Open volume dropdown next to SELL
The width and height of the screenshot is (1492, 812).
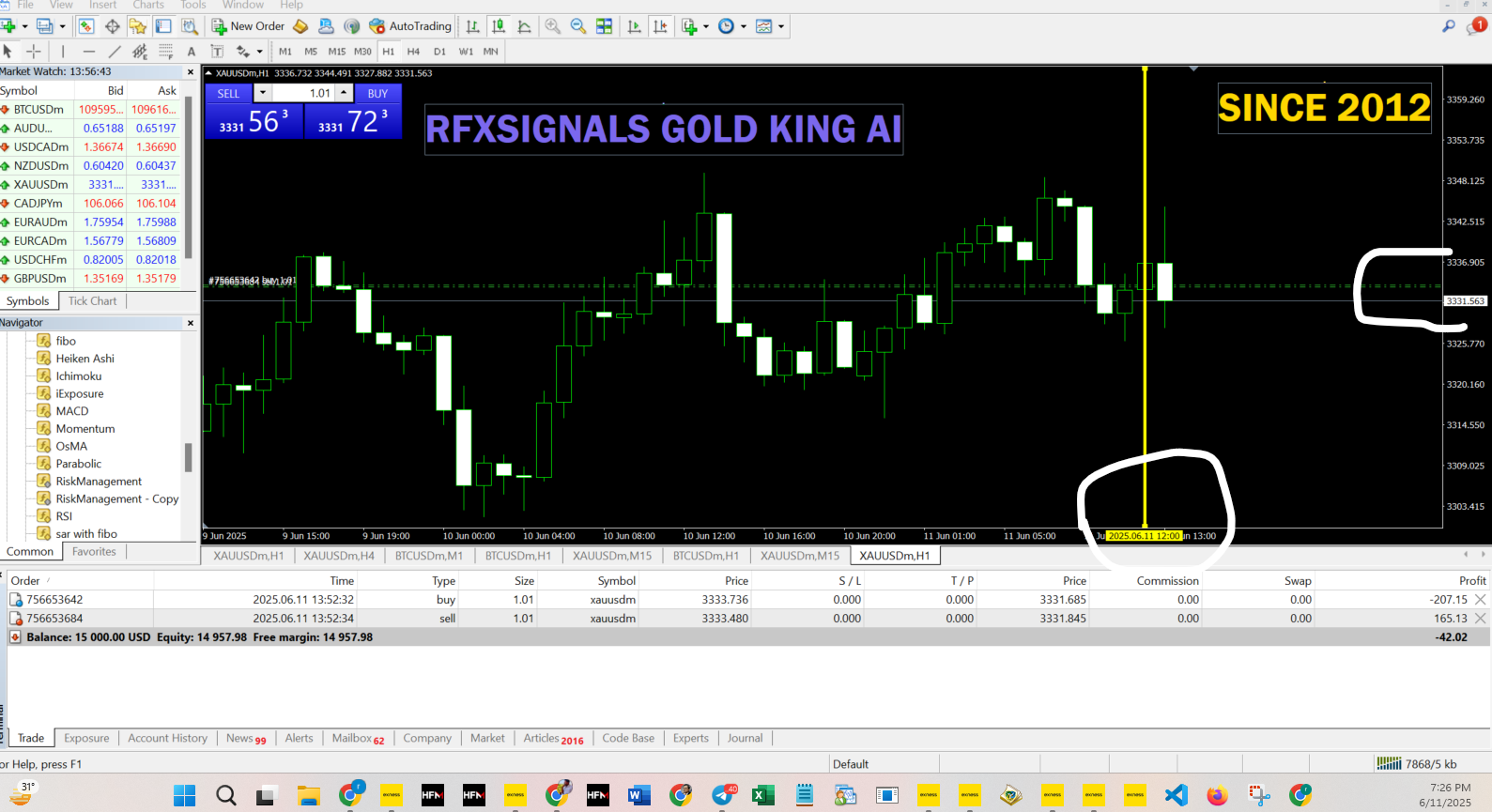[x=262, y=93]
